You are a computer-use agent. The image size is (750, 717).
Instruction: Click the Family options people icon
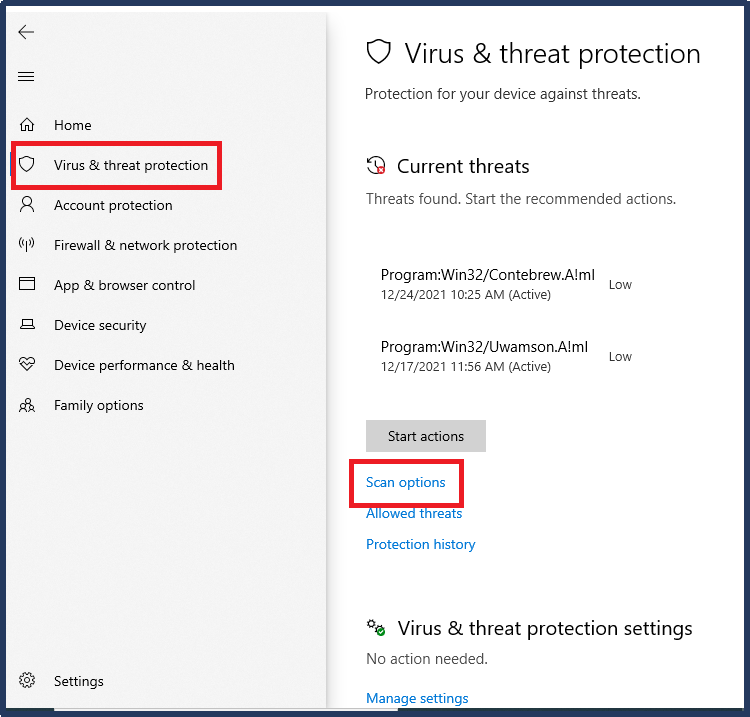tap(27, 406)
